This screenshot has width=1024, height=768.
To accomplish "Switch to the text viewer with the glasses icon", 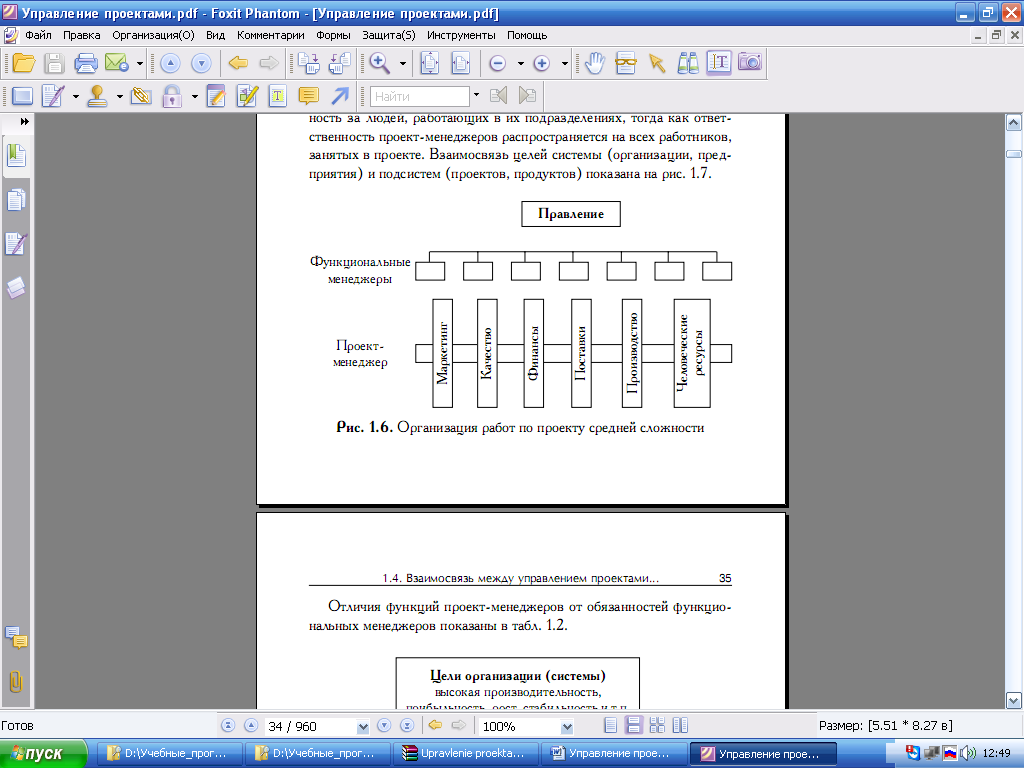I will click(x=626, y=63).
